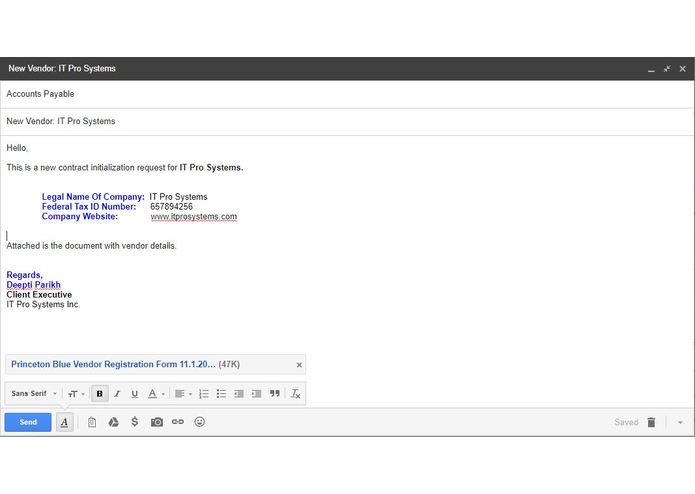The image size is (695, 494).
Task: Apply numbered list formatting
Action: [203, 393]
